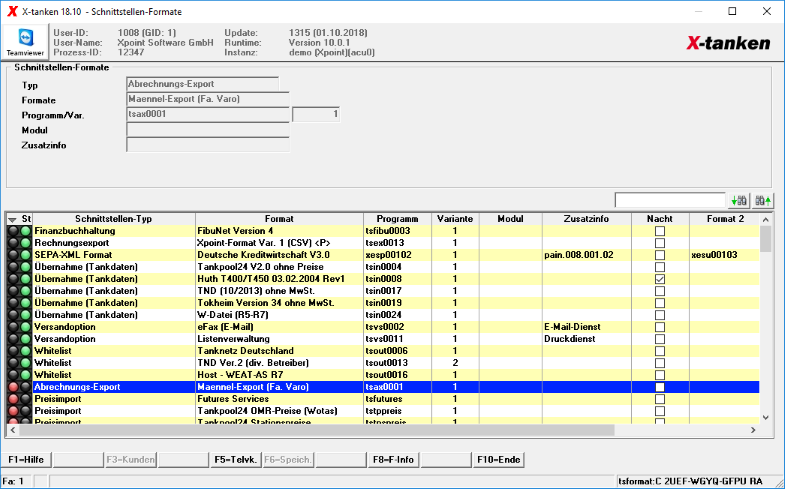Image resolution: width=785 pixels, height=489 pixels.
Task: Click the St column header
Action: tap(26, 219)
